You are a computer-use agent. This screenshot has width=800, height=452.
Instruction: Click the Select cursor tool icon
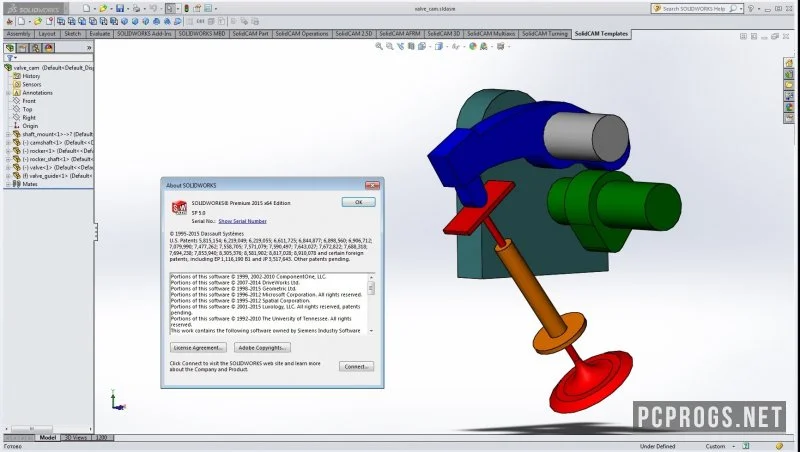pos(170,8)
